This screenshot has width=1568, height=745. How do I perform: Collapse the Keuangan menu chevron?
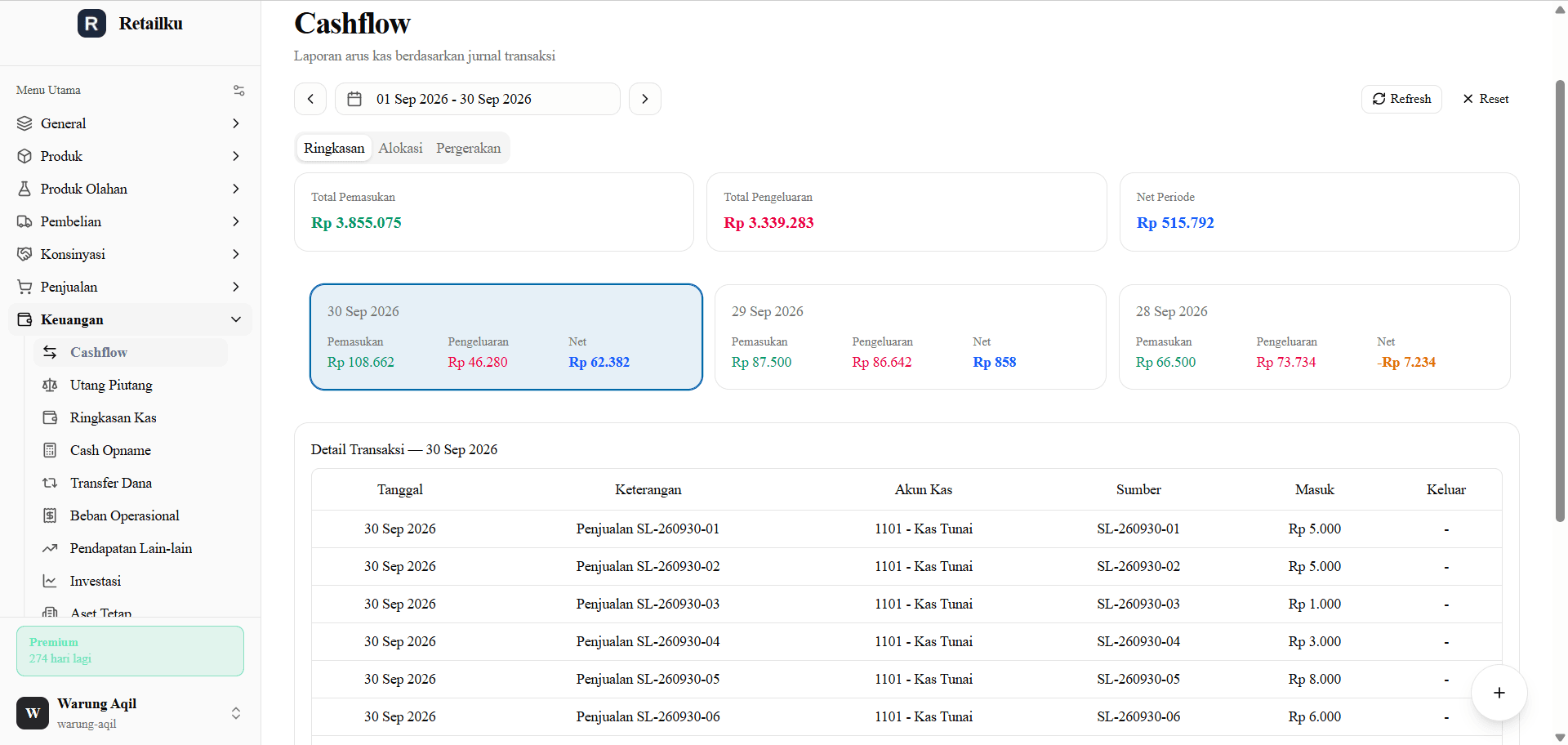(236, 319)
